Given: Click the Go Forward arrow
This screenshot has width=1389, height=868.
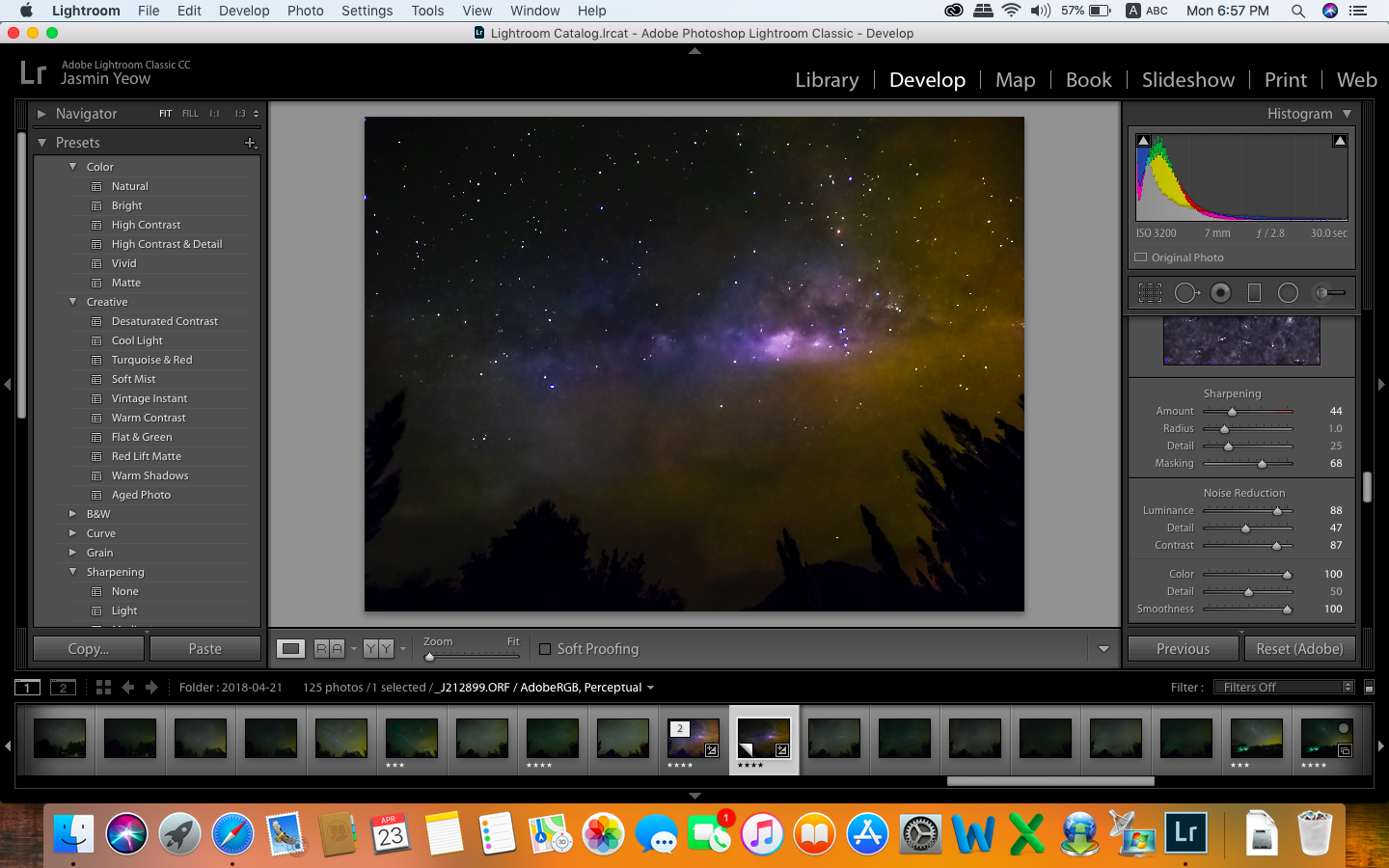Looking at the screenshot, I should [151, 688].
